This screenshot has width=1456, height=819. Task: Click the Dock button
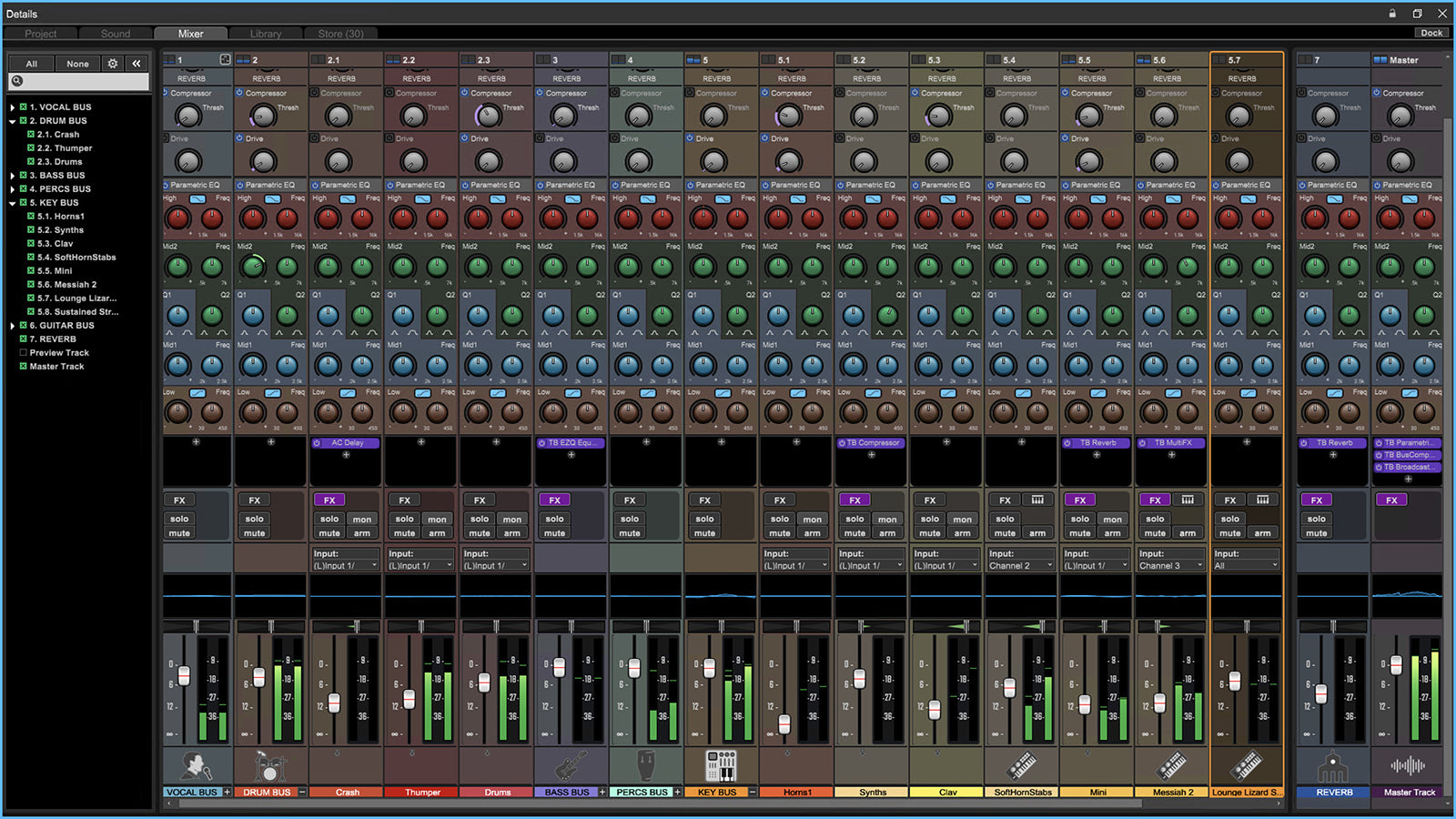tap(1431, 32)
